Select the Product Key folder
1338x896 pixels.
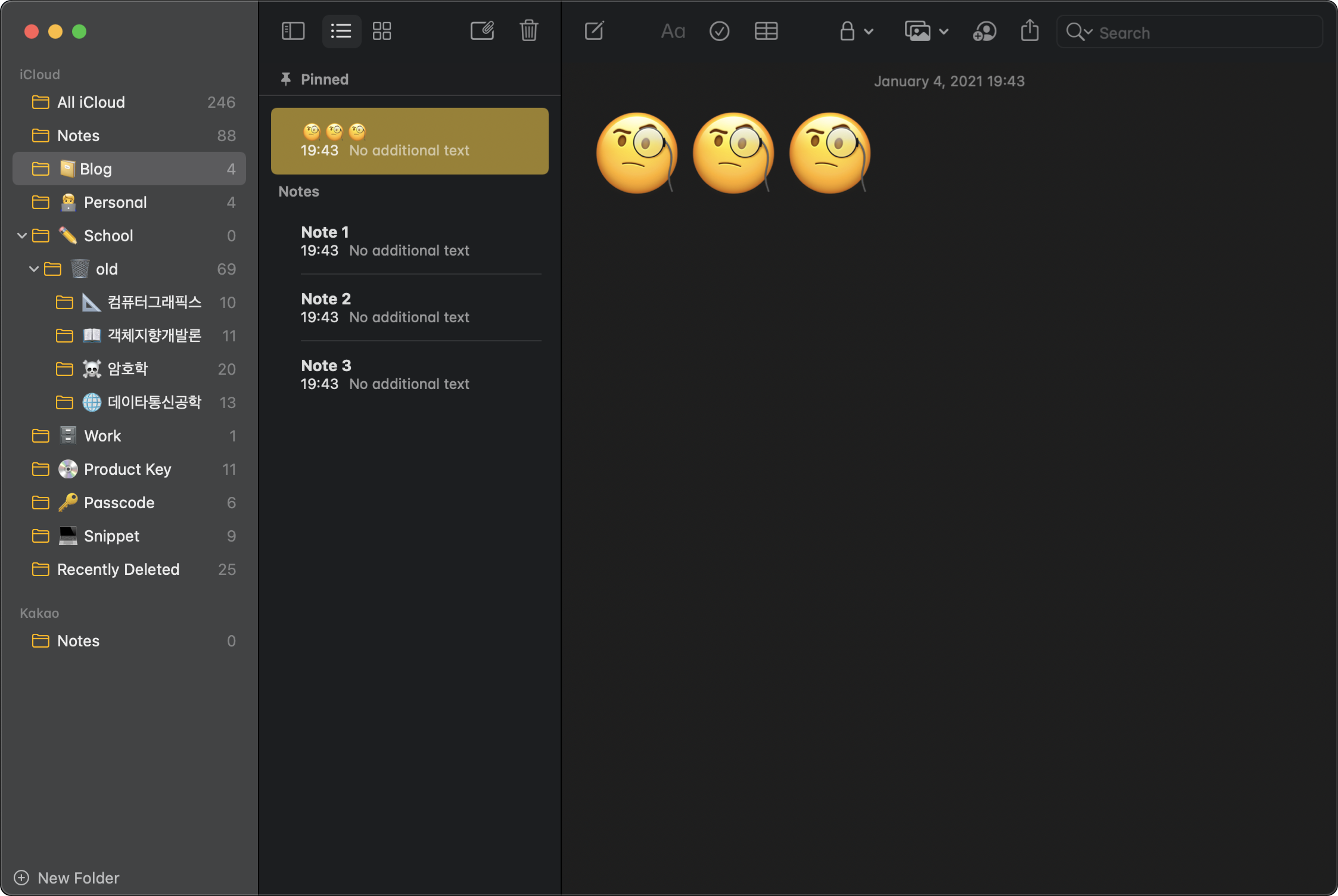(x=127, y=469)
